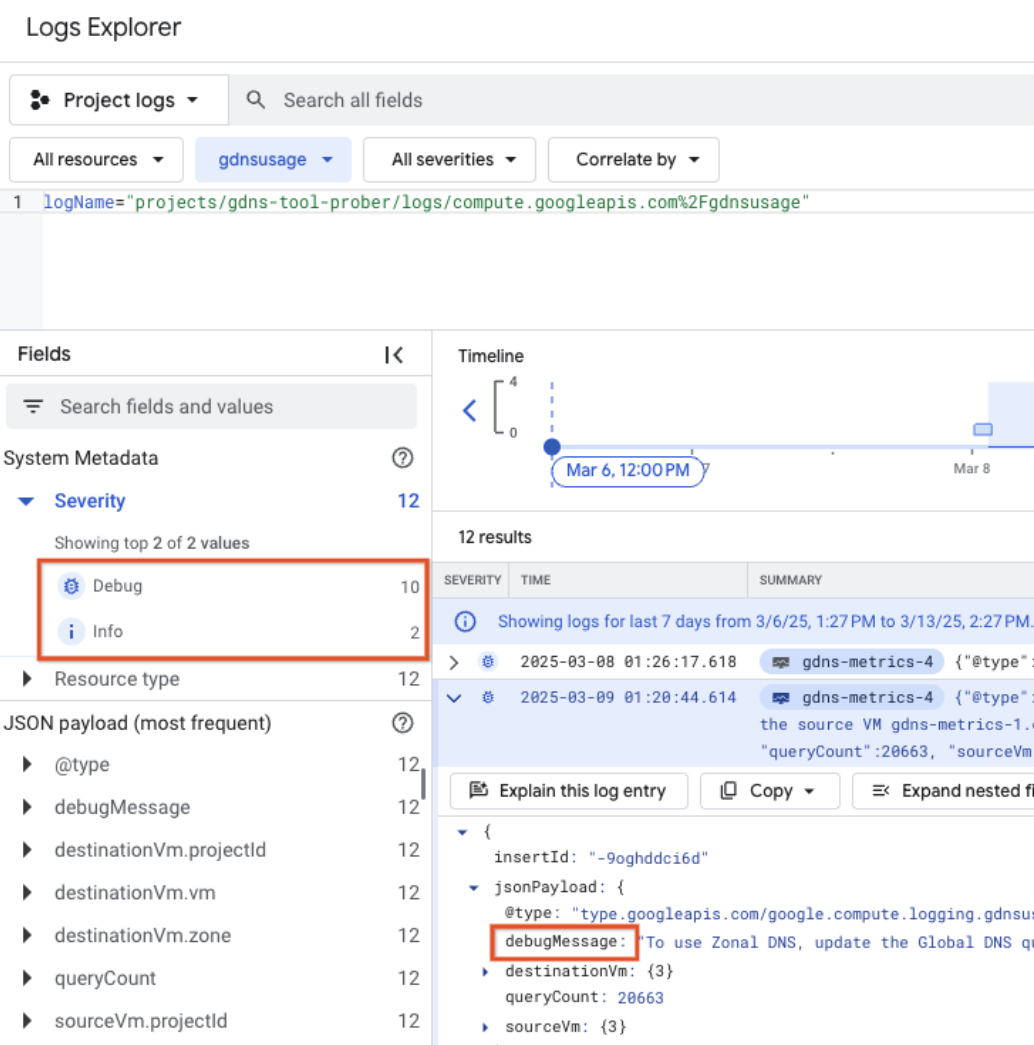Expand the @type field
The image size is (1034, 1045).
27,764
